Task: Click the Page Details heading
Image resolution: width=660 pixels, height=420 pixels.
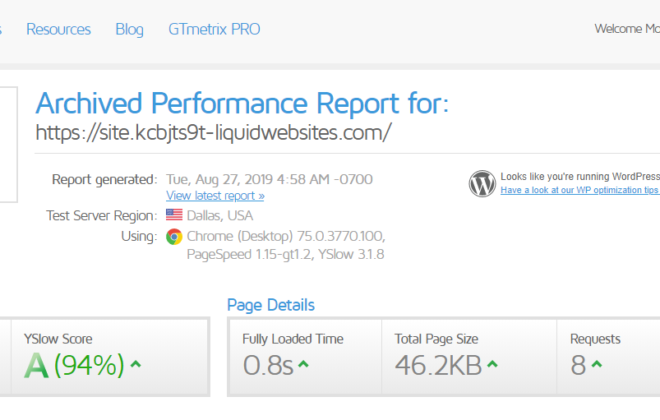Action: pyautogui.click(x=271, y=305)
